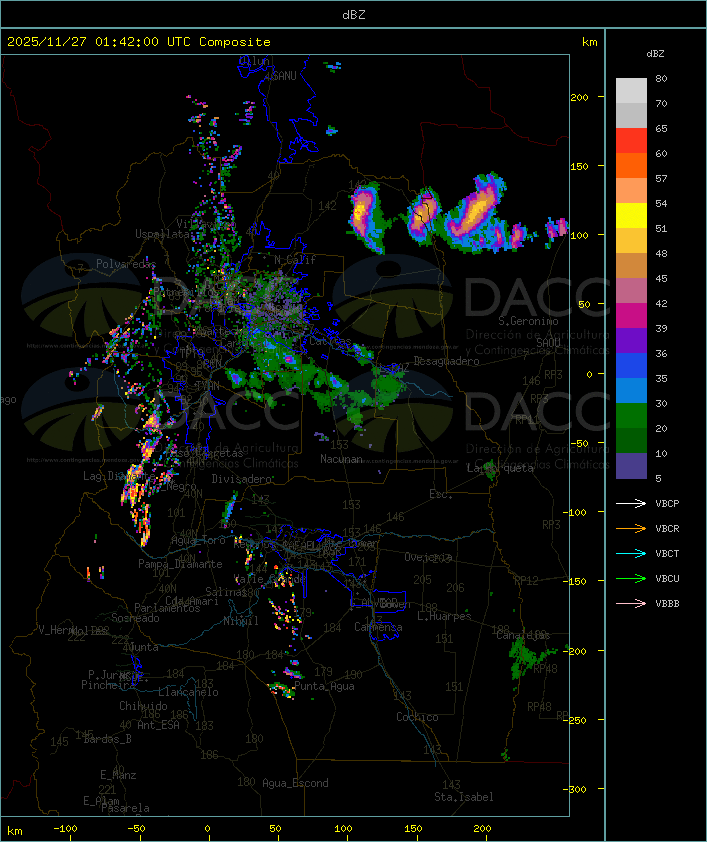
Task: Click legend value 45
Action: coord(661,278)
